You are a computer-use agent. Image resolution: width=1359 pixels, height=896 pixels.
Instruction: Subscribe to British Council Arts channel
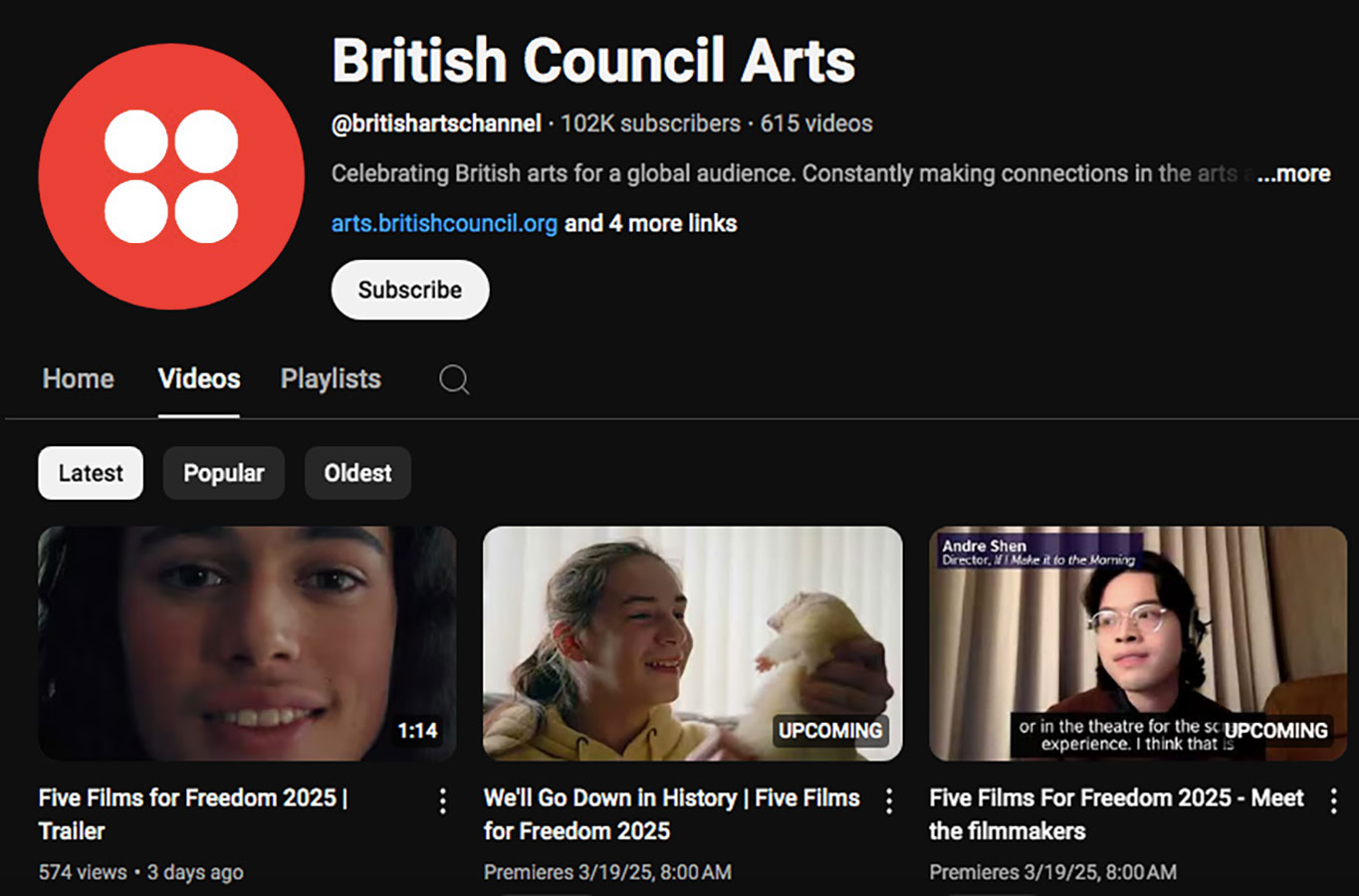tap(410, 290)
